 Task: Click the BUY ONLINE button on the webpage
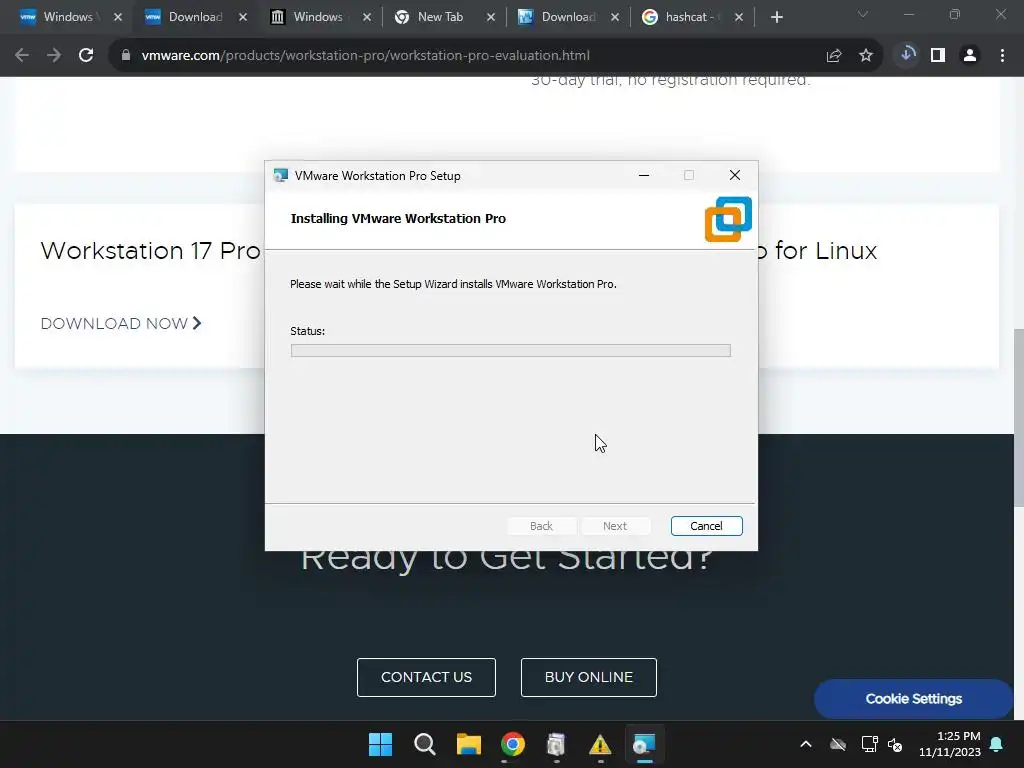(x=588, y=677)
